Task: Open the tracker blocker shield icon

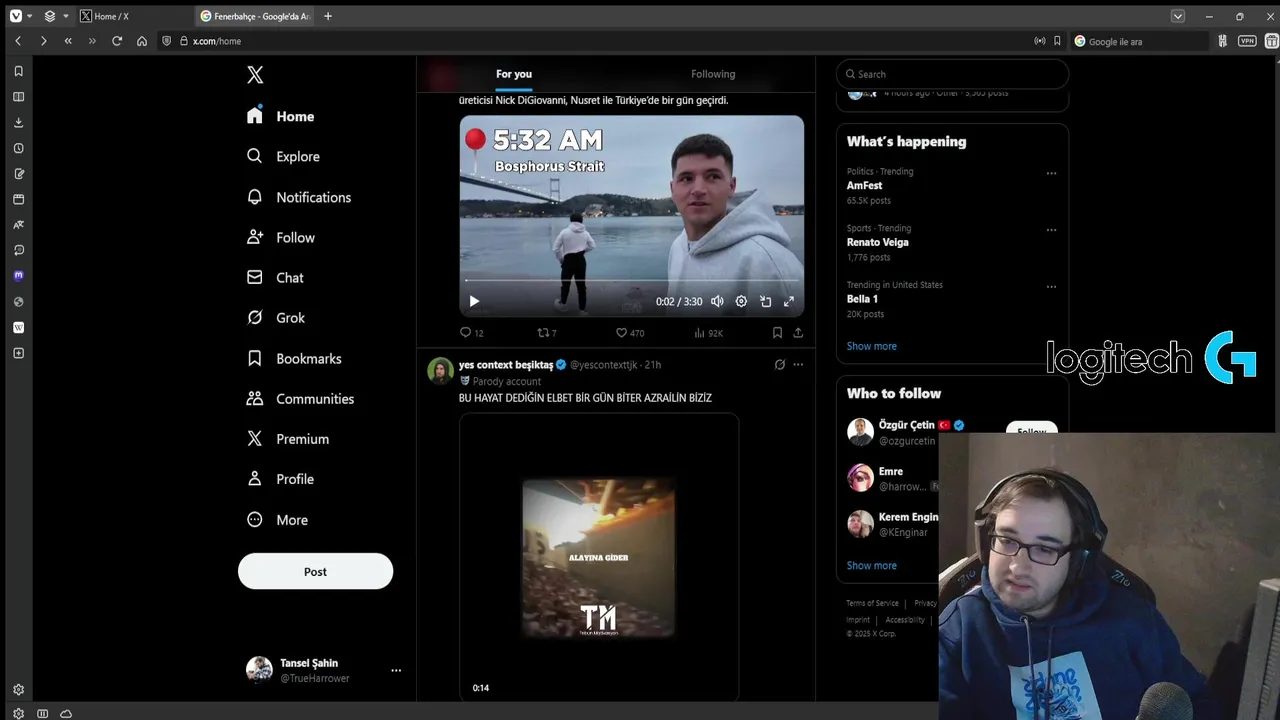Action: (167, 41)
